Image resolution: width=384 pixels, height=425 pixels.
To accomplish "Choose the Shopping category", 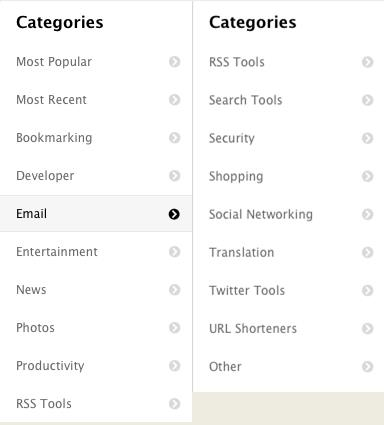I will coord(289,176).
